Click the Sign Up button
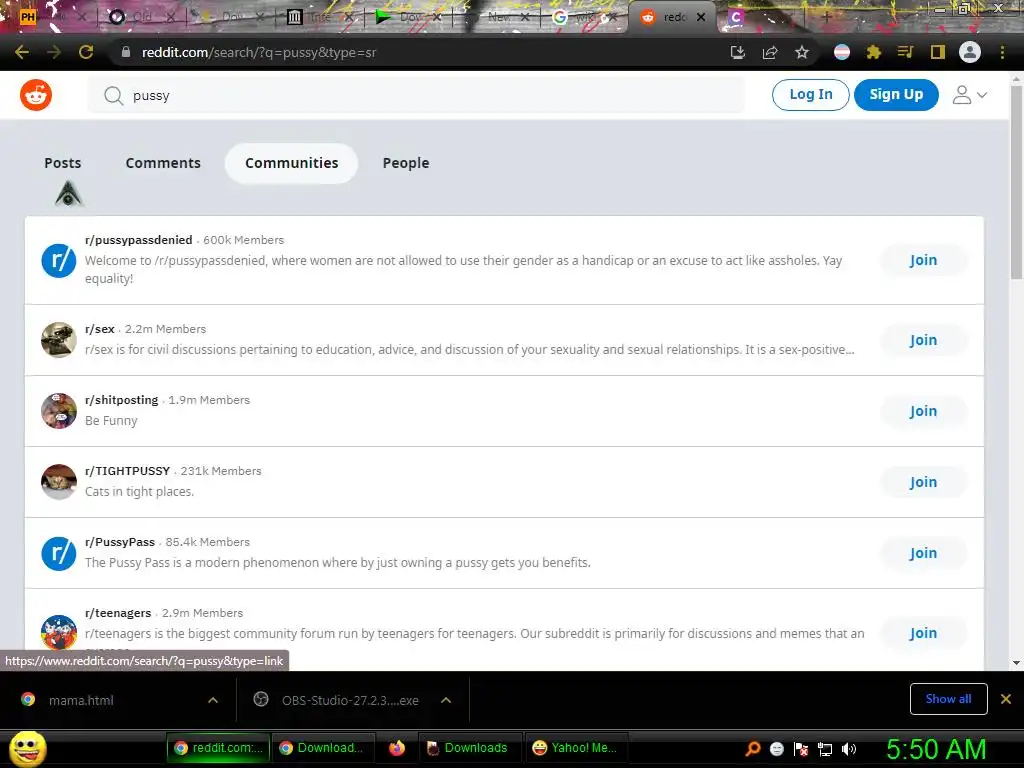1024x768 pixels. 896,95
